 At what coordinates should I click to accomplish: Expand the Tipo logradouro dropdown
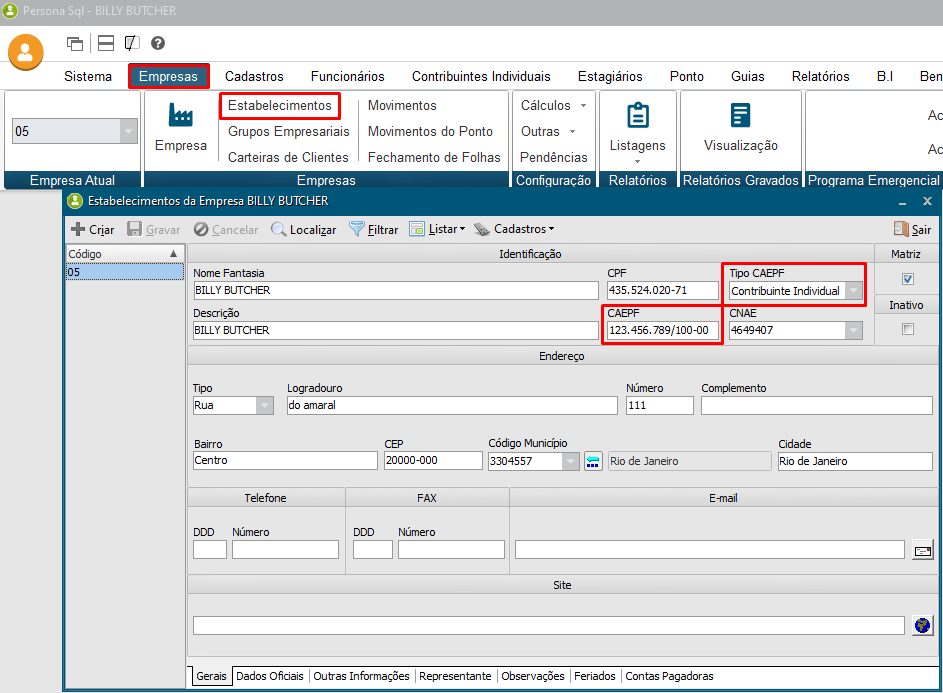click(x=264, y=405)
